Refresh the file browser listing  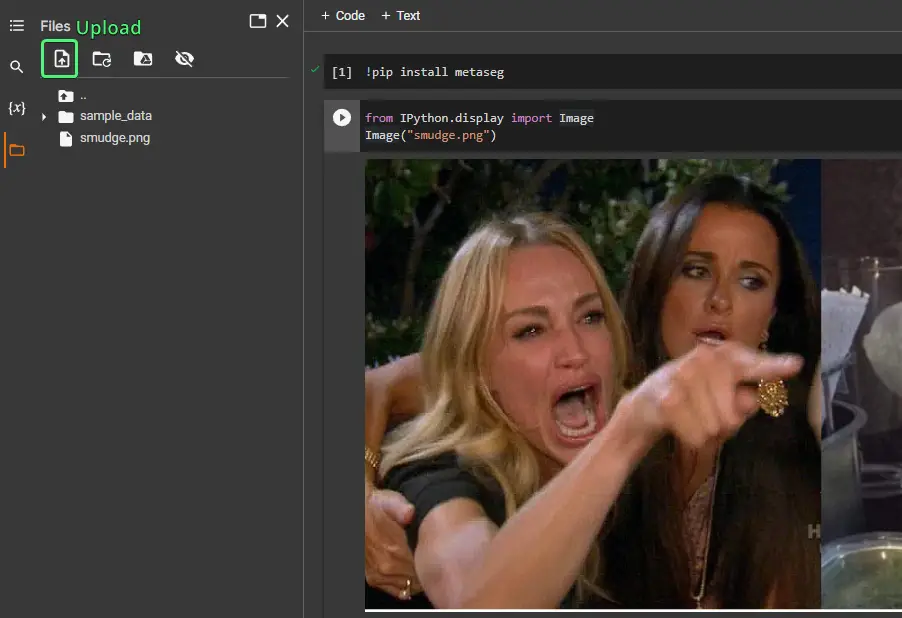[x=102, y=59]
